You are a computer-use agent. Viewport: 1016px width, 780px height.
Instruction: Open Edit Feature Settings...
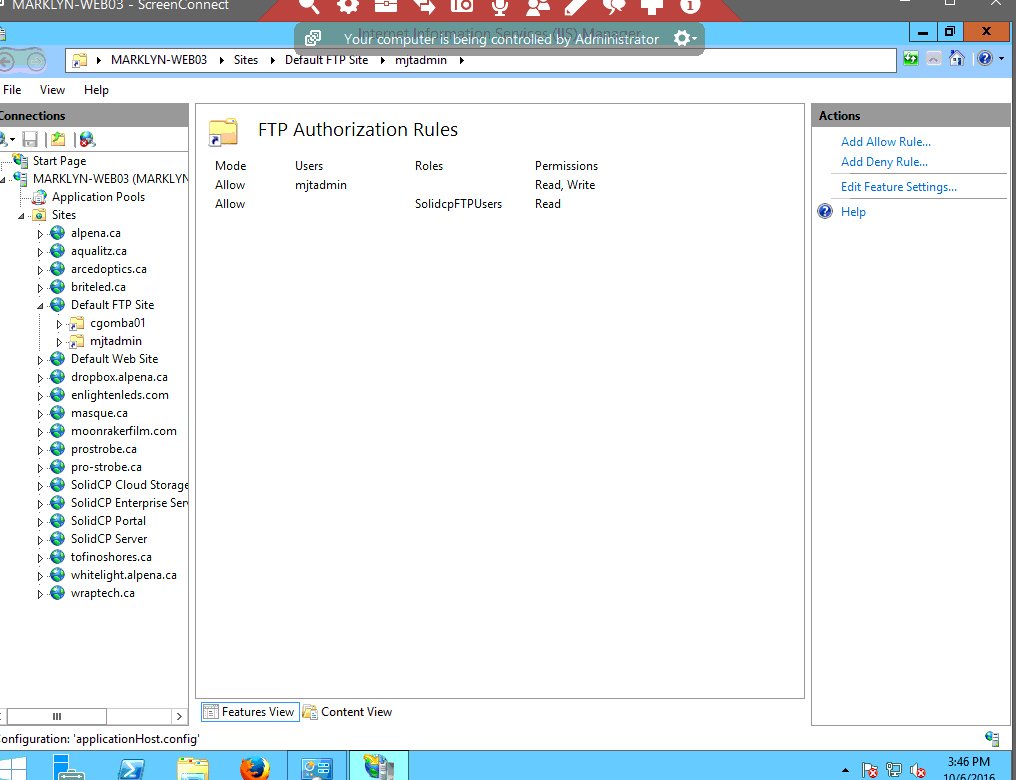coord(898,187)
